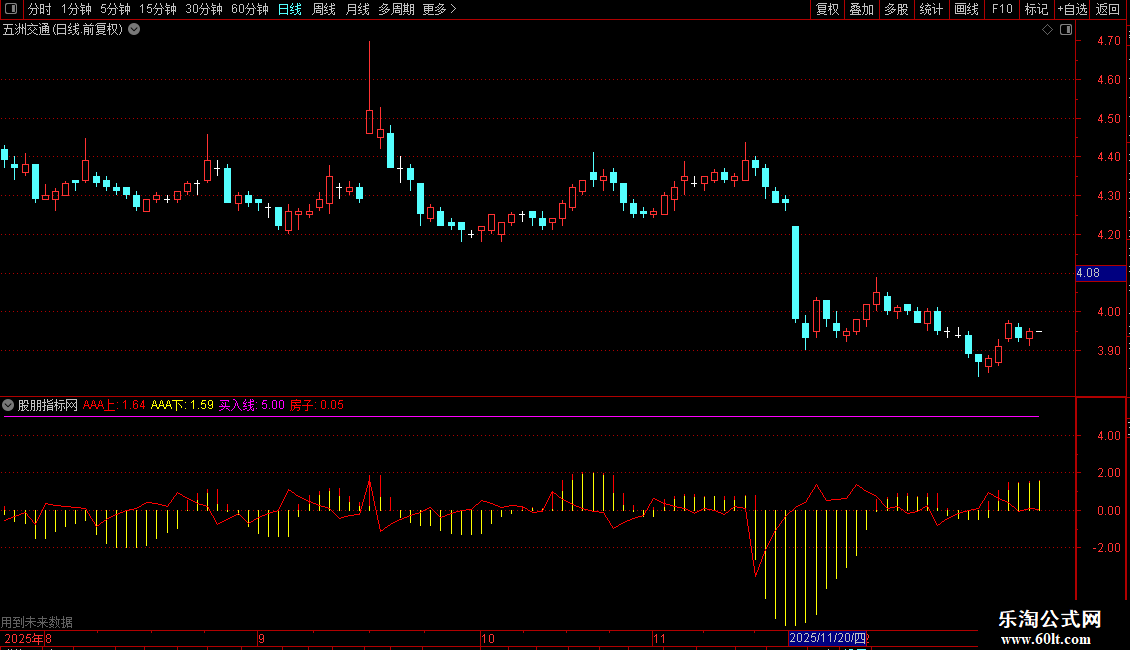Click the 4.20 price axis label
This screenshot has height=650, width=1130.
point(1108,235)
